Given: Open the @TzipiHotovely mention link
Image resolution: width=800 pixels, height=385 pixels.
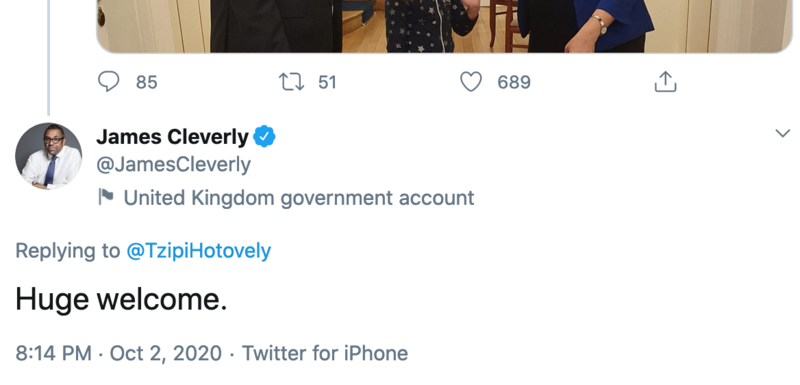Looking at the screenshot, I should 198,250.
